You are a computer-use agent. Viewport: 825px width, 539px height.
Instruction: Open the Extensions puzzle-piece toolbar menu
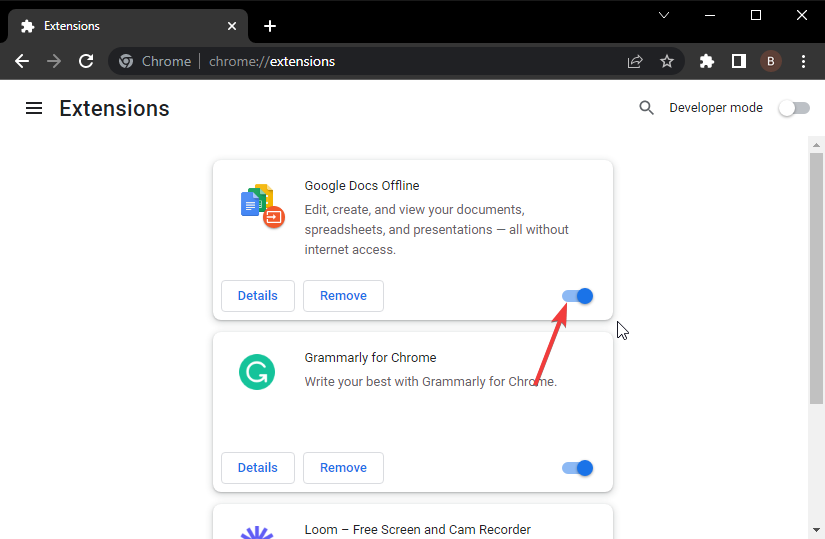pos(707,61)
